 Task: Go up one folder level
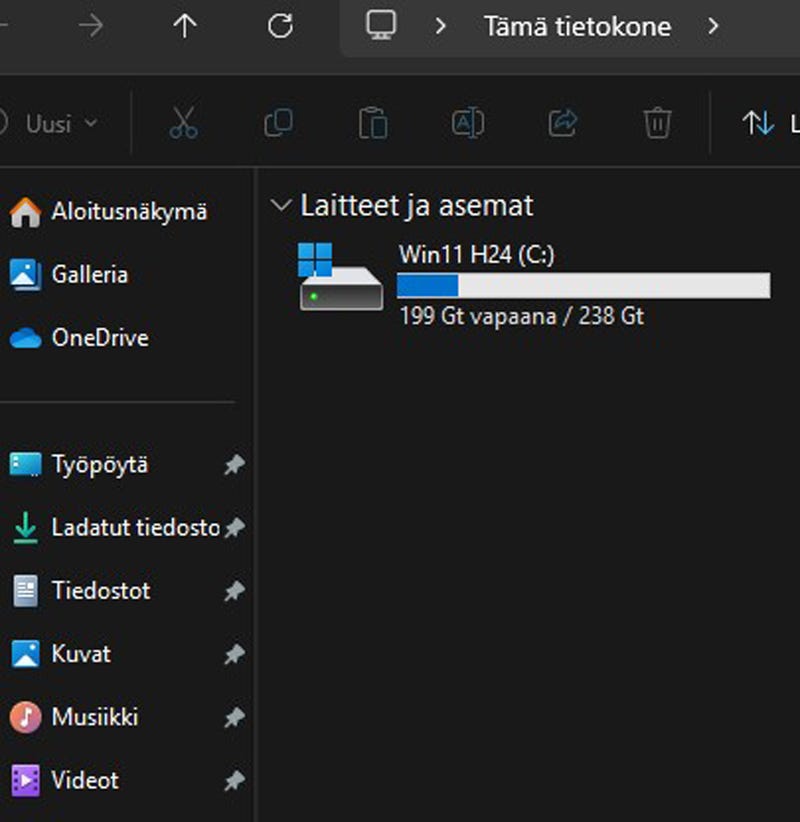coord(185,26)
